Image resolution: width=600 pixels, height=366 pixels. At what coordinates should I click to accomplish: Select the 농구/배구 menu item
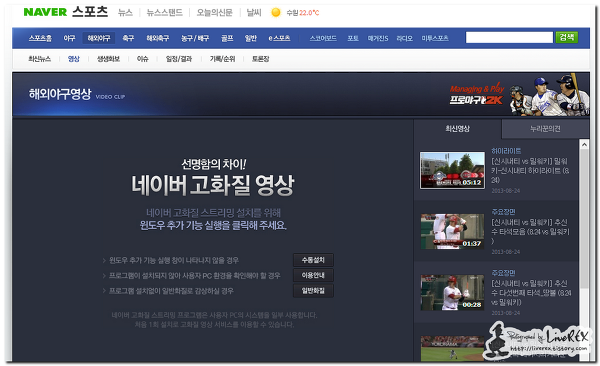195,38
